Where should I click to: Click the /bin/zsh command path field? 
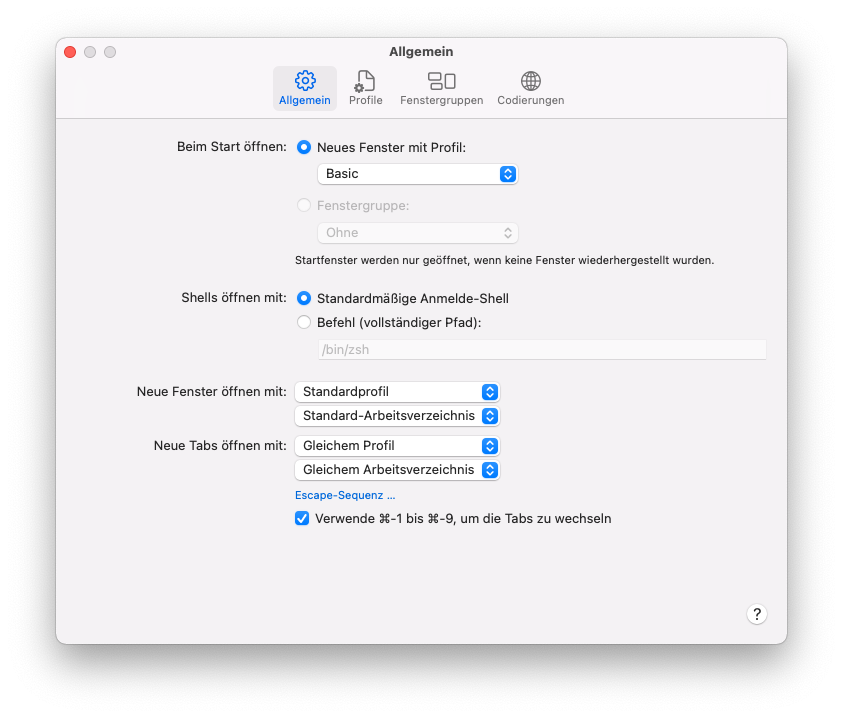pyautogui.click(x=541, y=349)
